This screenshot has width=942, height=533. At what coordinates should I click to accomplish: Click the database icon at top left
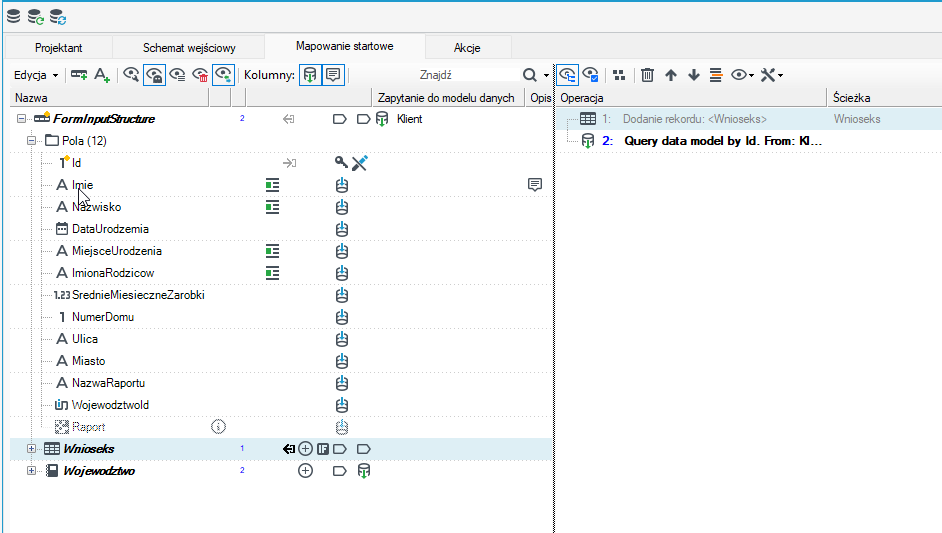(13, 16)
